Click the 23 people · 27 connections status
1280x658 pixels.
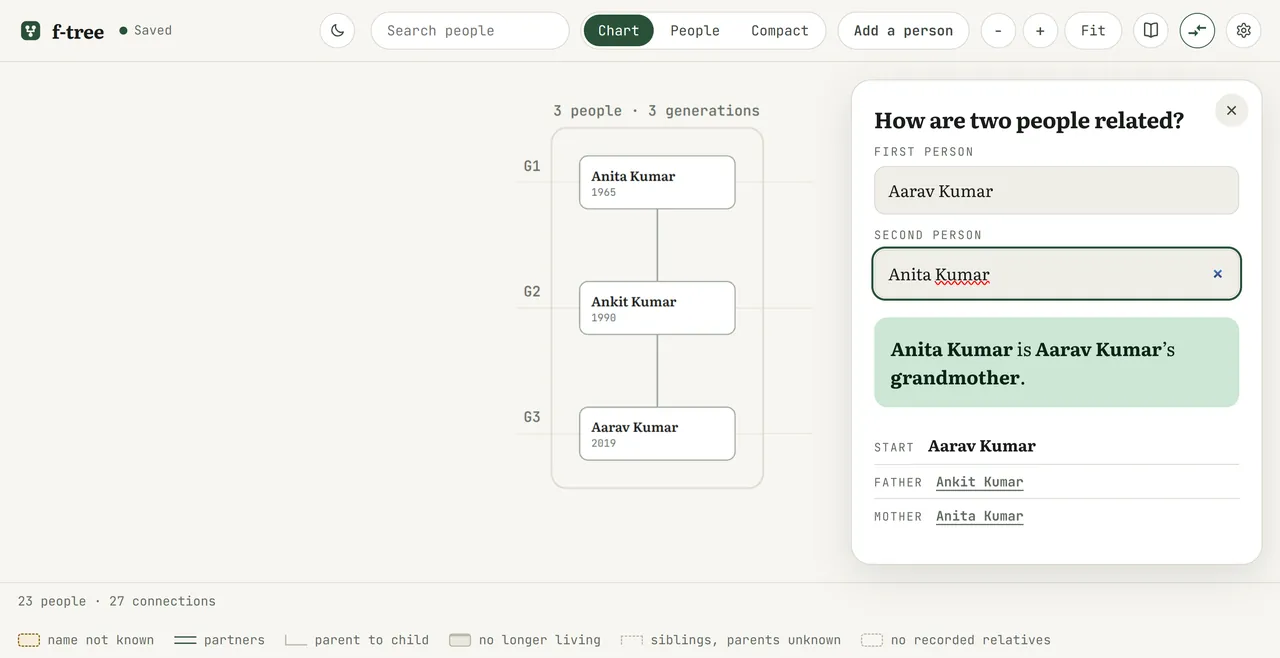[117, 601]
